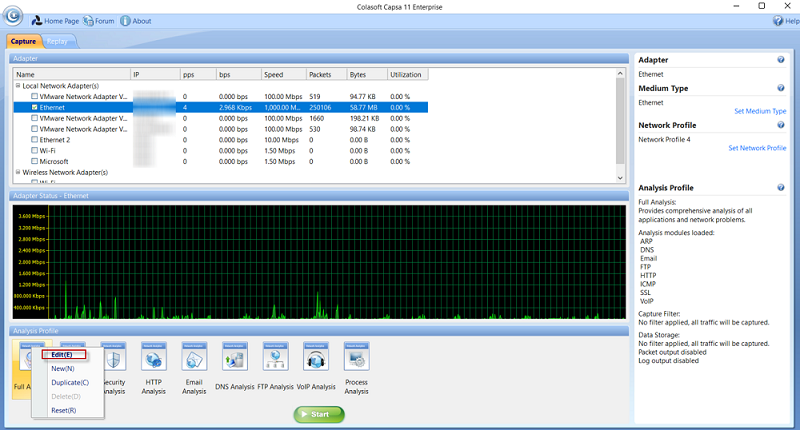Click the 10.00 Mbps speed cell
Image resolution: width=800 pixels, height=430 pixels.
click(x=282, y=140)
